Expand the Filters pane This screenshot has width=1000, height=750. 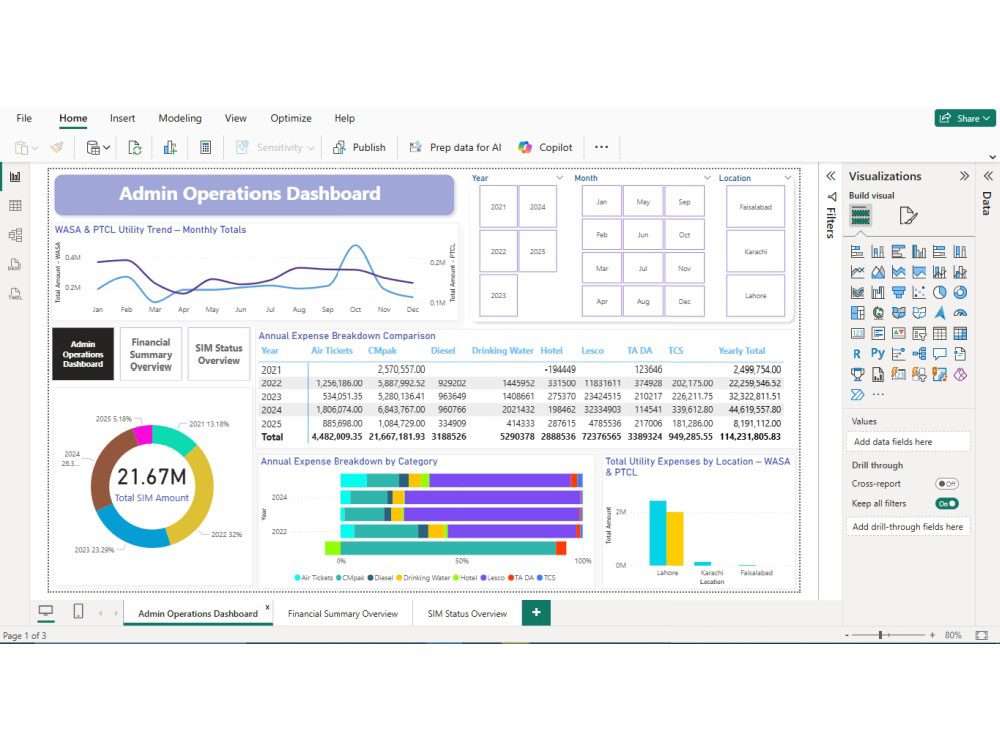(830, 176)
